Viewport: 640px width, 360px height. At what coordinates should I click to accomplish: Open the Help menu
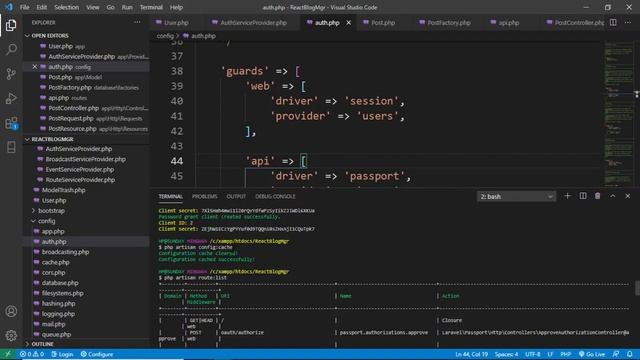pyautogui.click(x=176, y=7)
